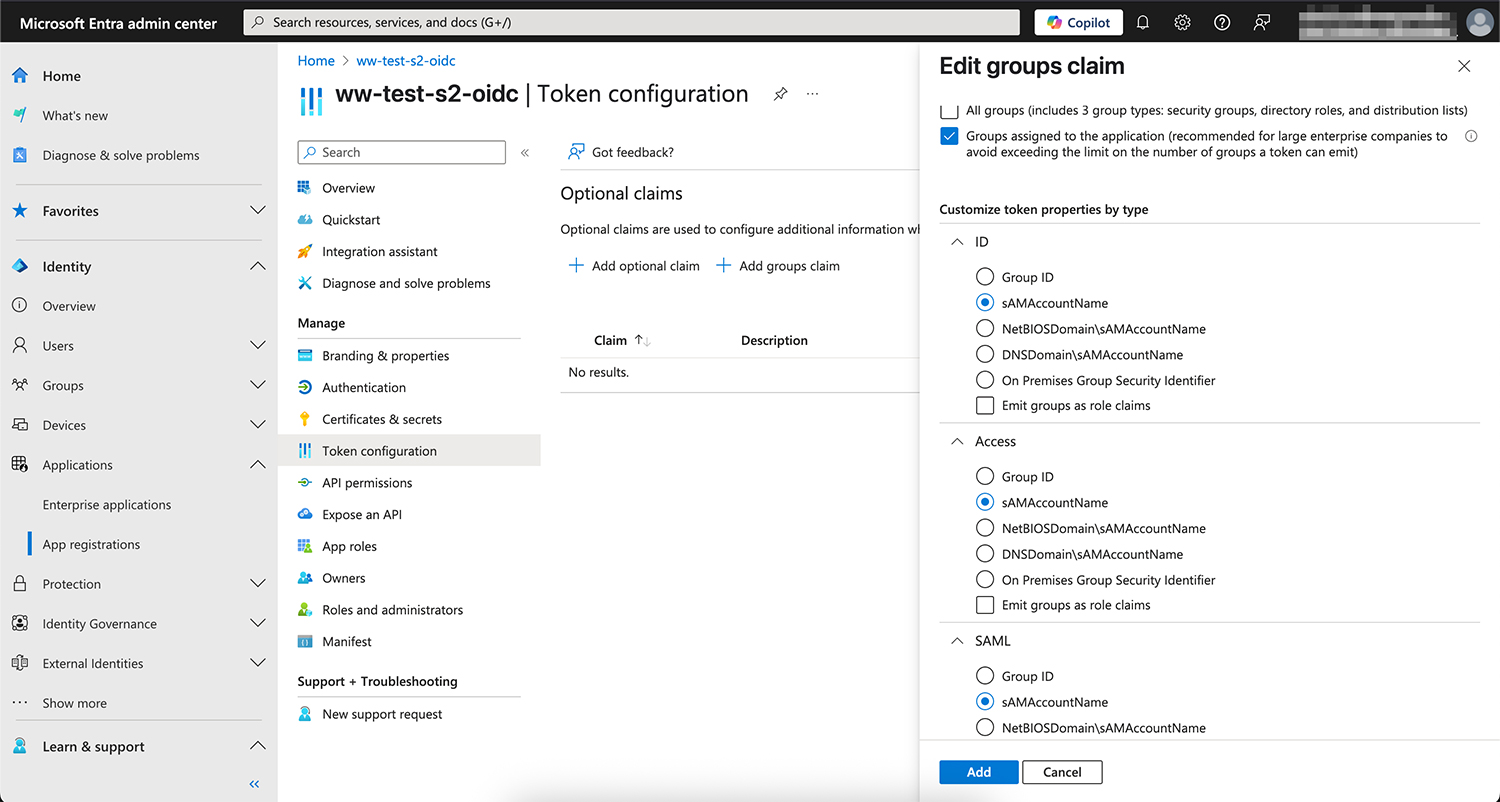Click the info icon beside Groups assigned option
The height and width of the screenshot is (802, 1500).
click(x=1470, y=136)
